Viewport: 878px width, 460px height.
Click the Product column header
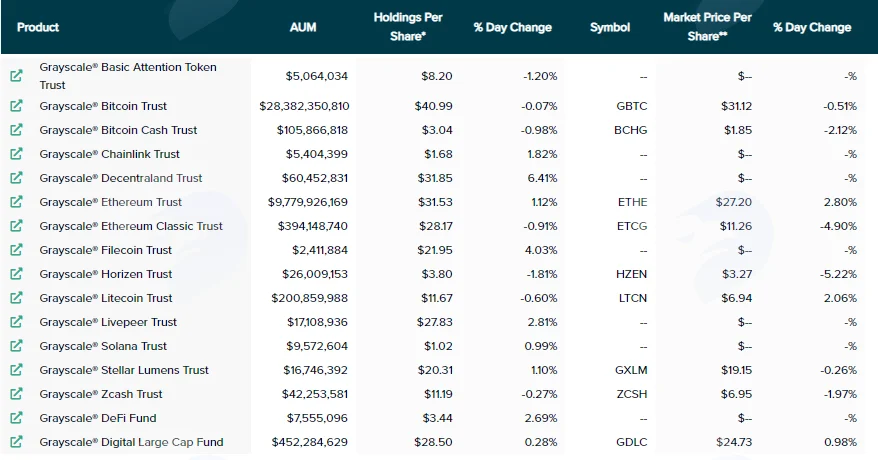tap(38, 27)
